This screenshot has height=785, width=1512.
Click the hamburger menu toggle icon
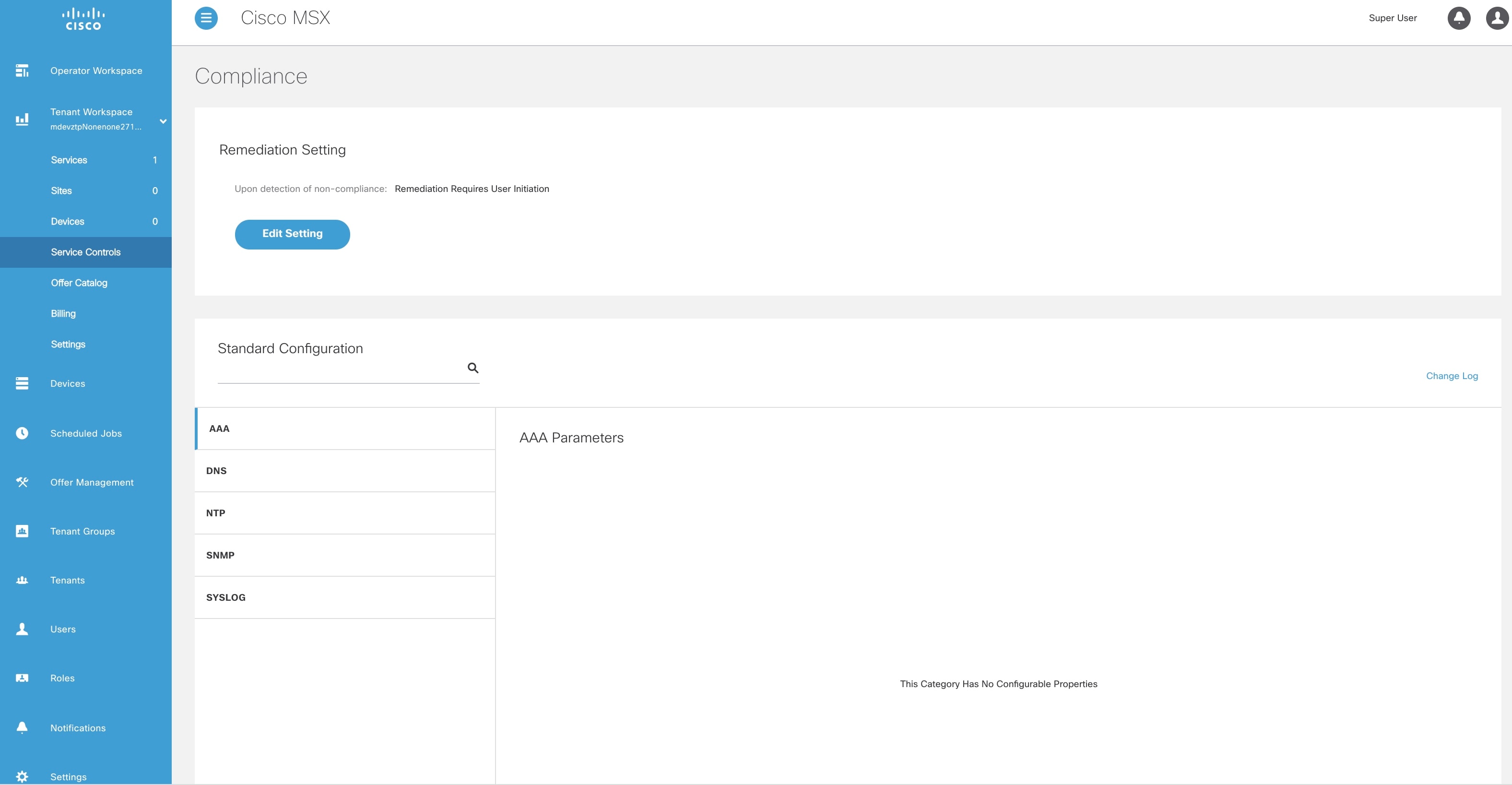206,18
